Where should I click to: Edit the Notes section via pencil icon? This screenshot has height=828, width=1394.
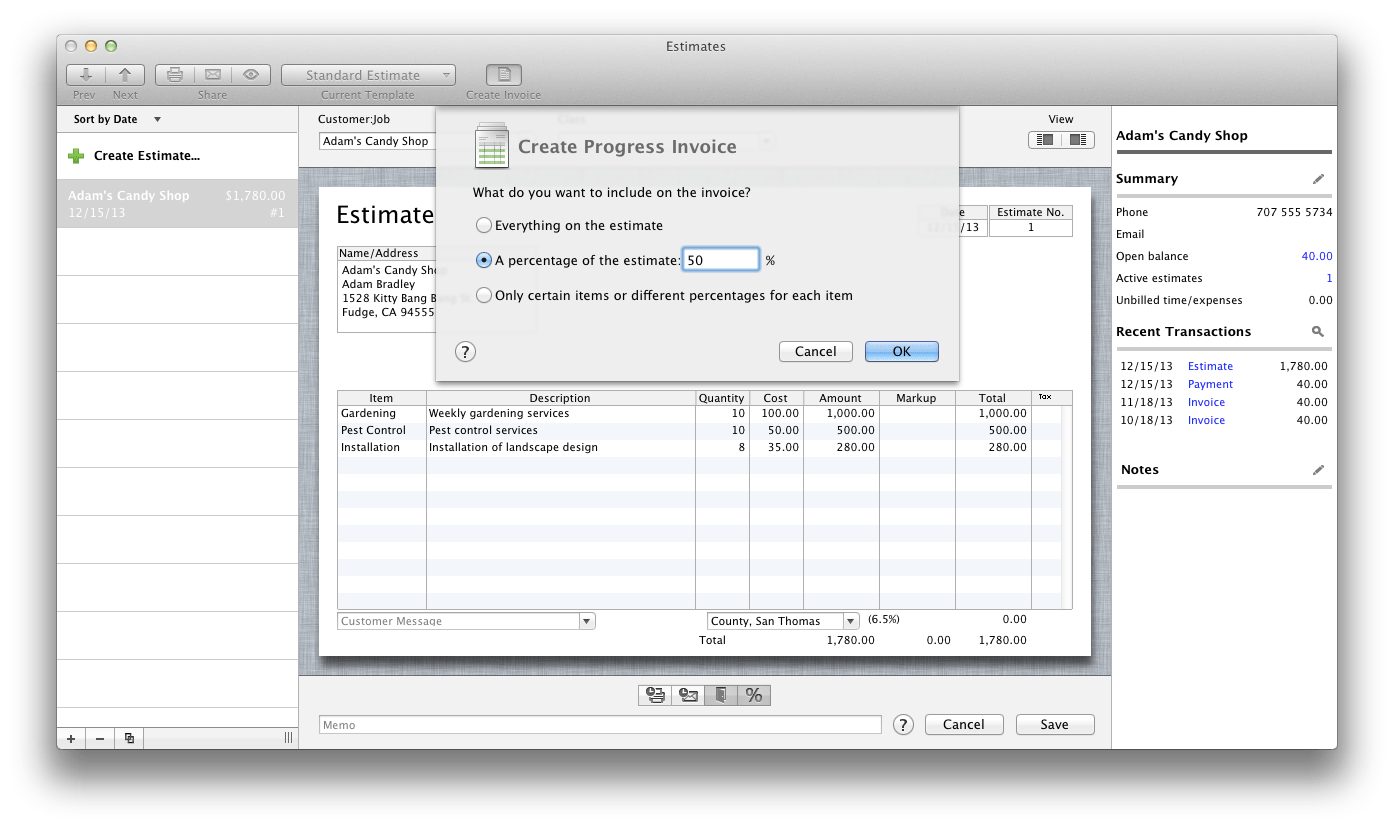pyautogui.click(x=1318, y=469)
